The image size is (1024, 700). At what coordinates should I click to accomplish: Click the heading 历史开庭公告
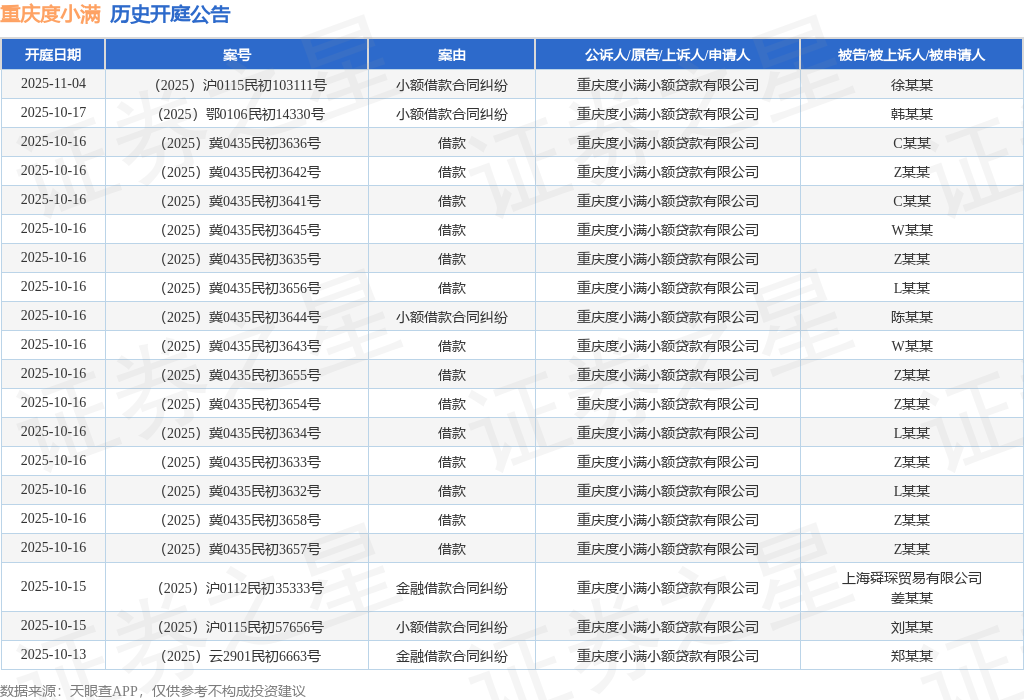pyautogui.click(x=170, y=14)
